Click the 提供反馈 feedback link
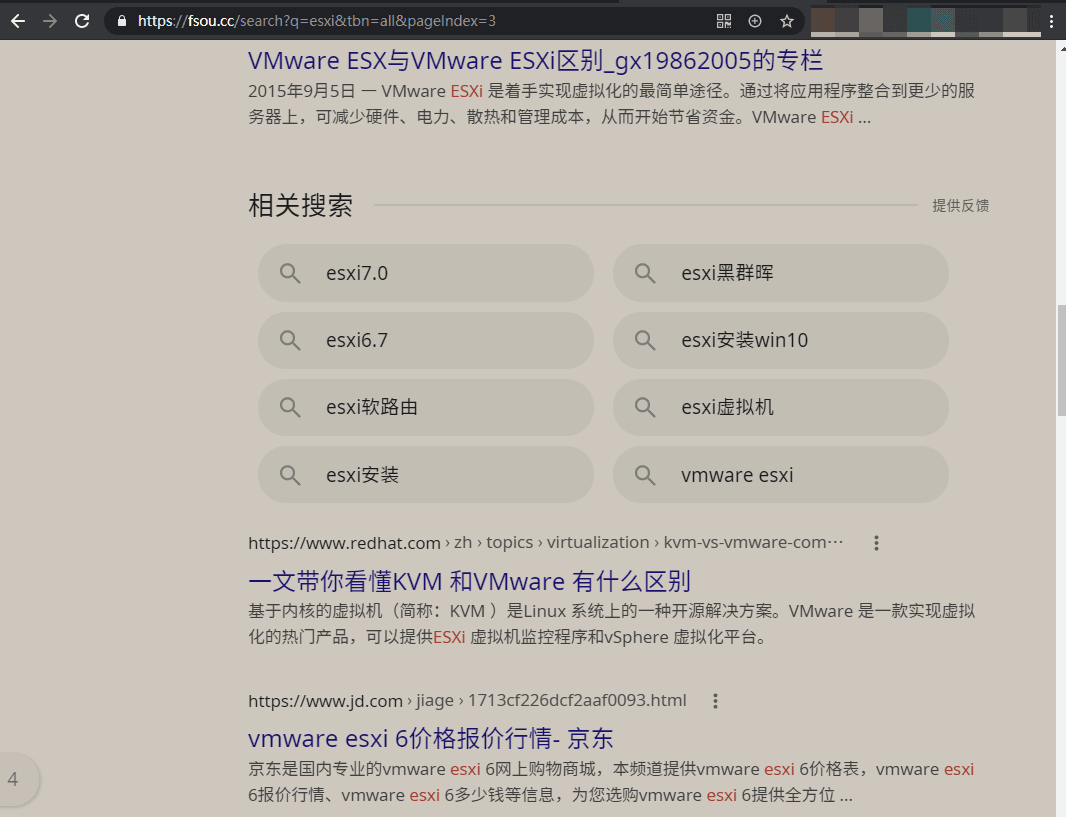 (961, 205)
